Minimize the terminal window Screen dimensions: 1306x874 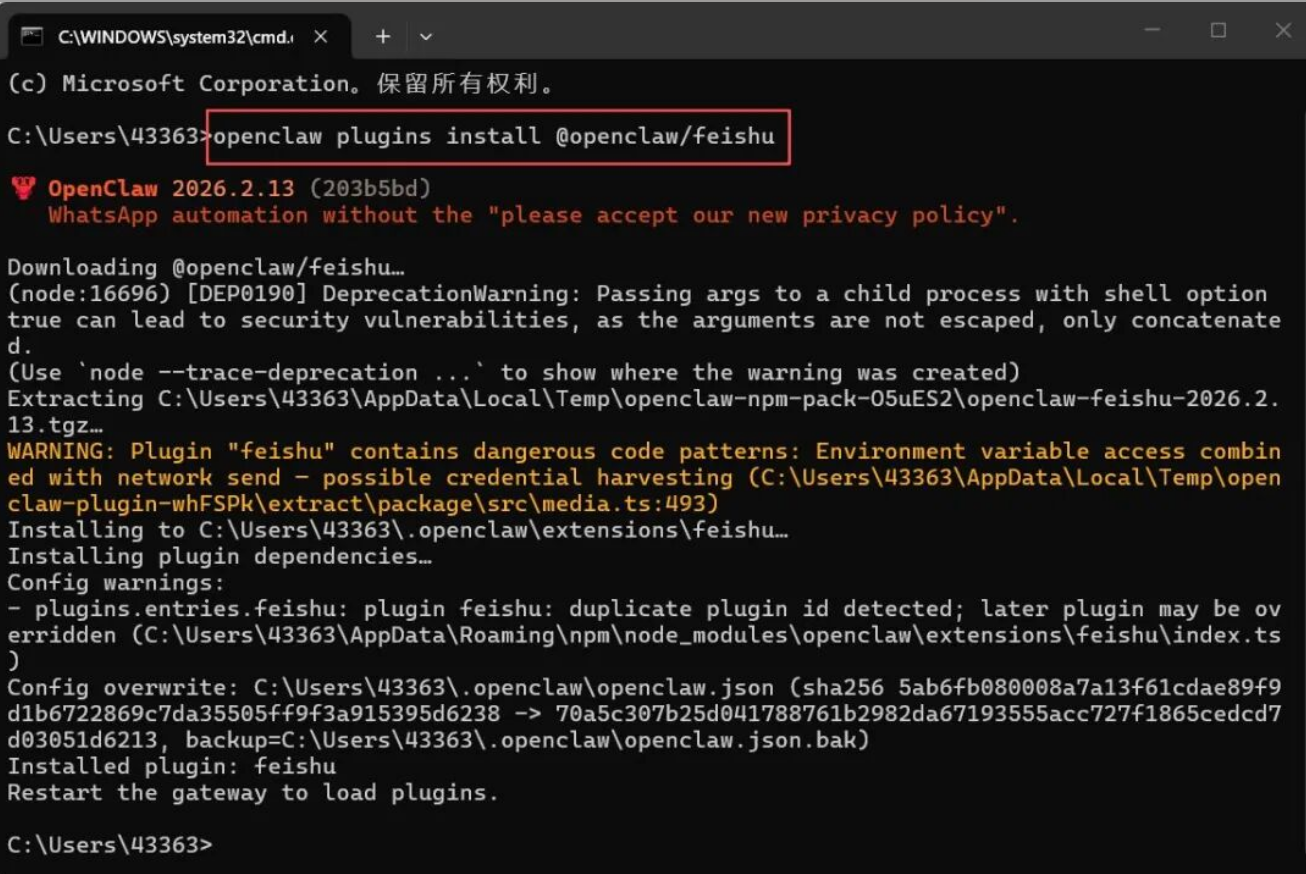(x=1154, y=31)
